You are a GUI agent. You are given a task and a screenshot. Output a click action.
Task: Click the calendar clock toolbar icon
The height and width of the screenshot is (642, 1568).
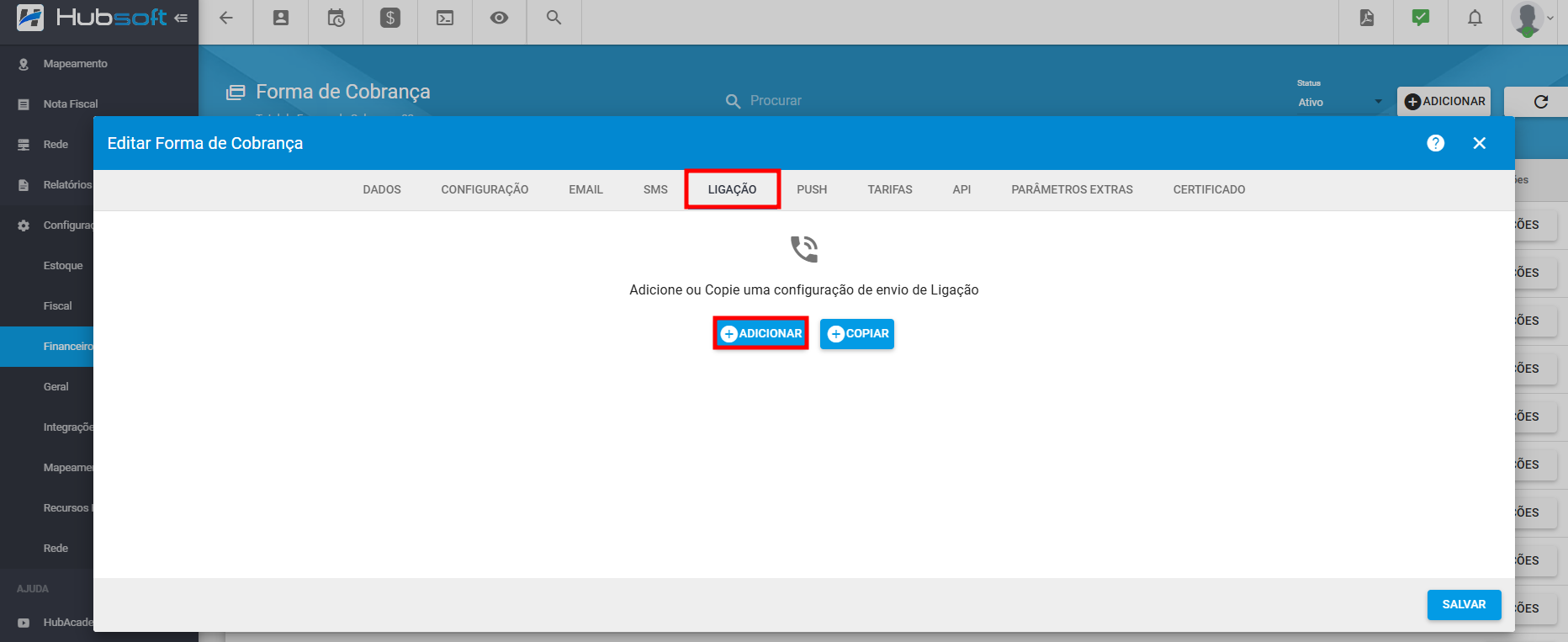[x=336, y=18]
